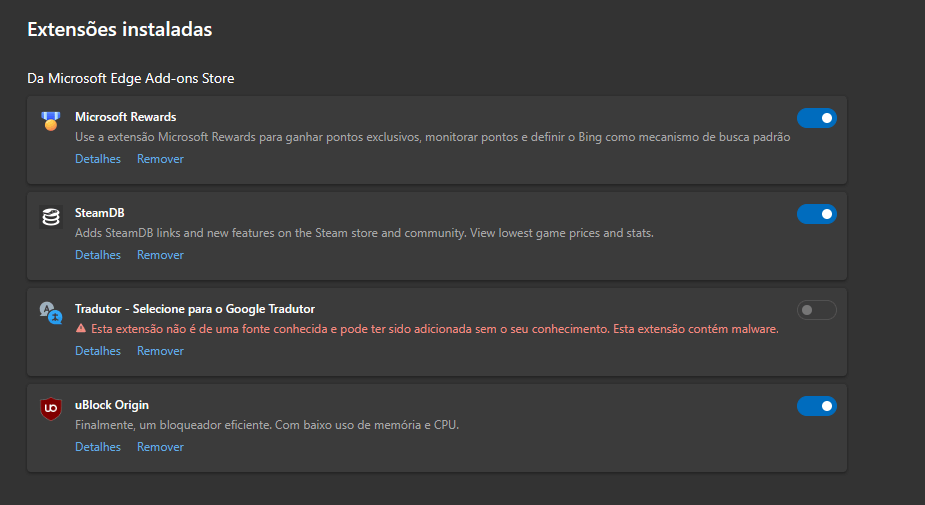
Task: Switch off the uBlock Origin toggle
Action: coord(816,406)
